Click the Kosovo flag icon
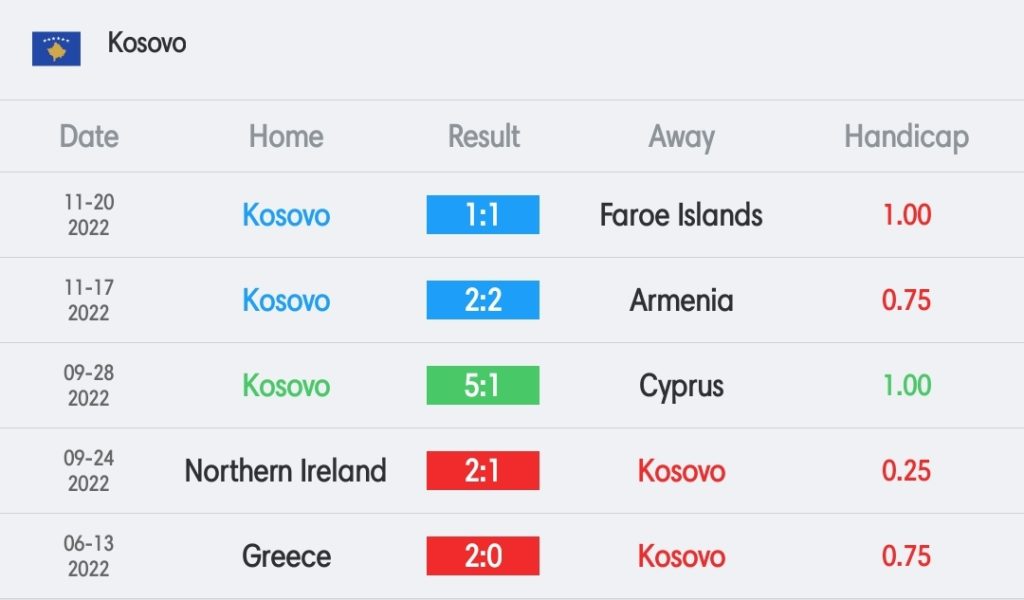Viewport: 1024px width, 600px height. 56,48
